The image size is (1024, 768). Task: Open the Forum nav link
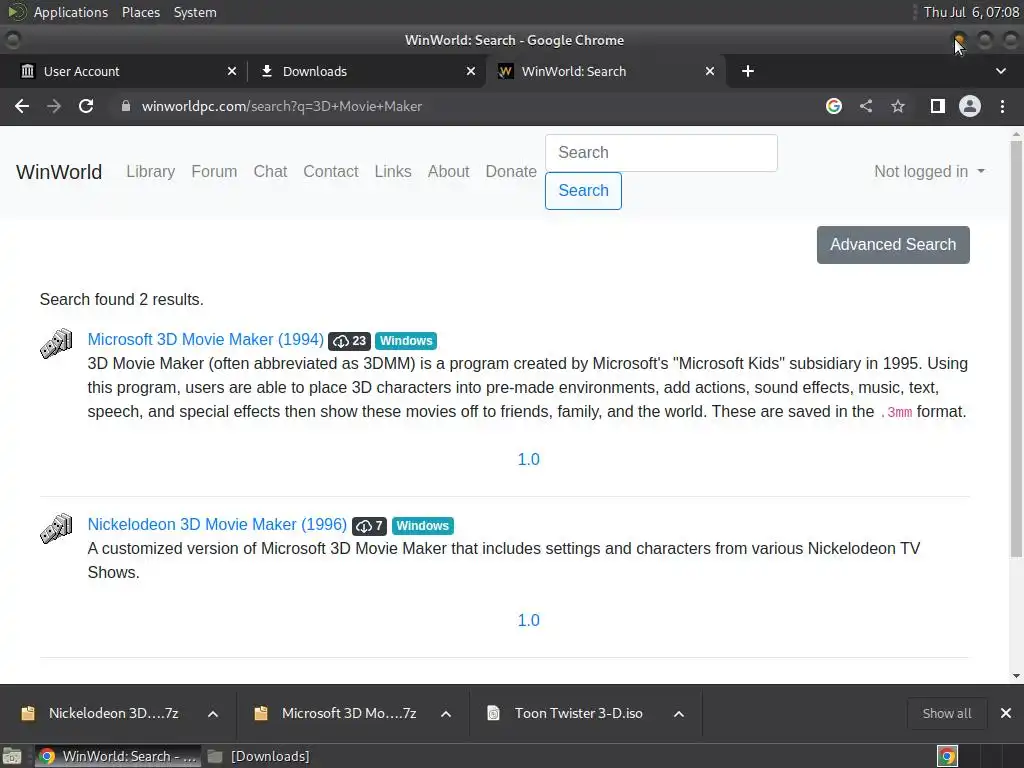click(x=214, y=172)
